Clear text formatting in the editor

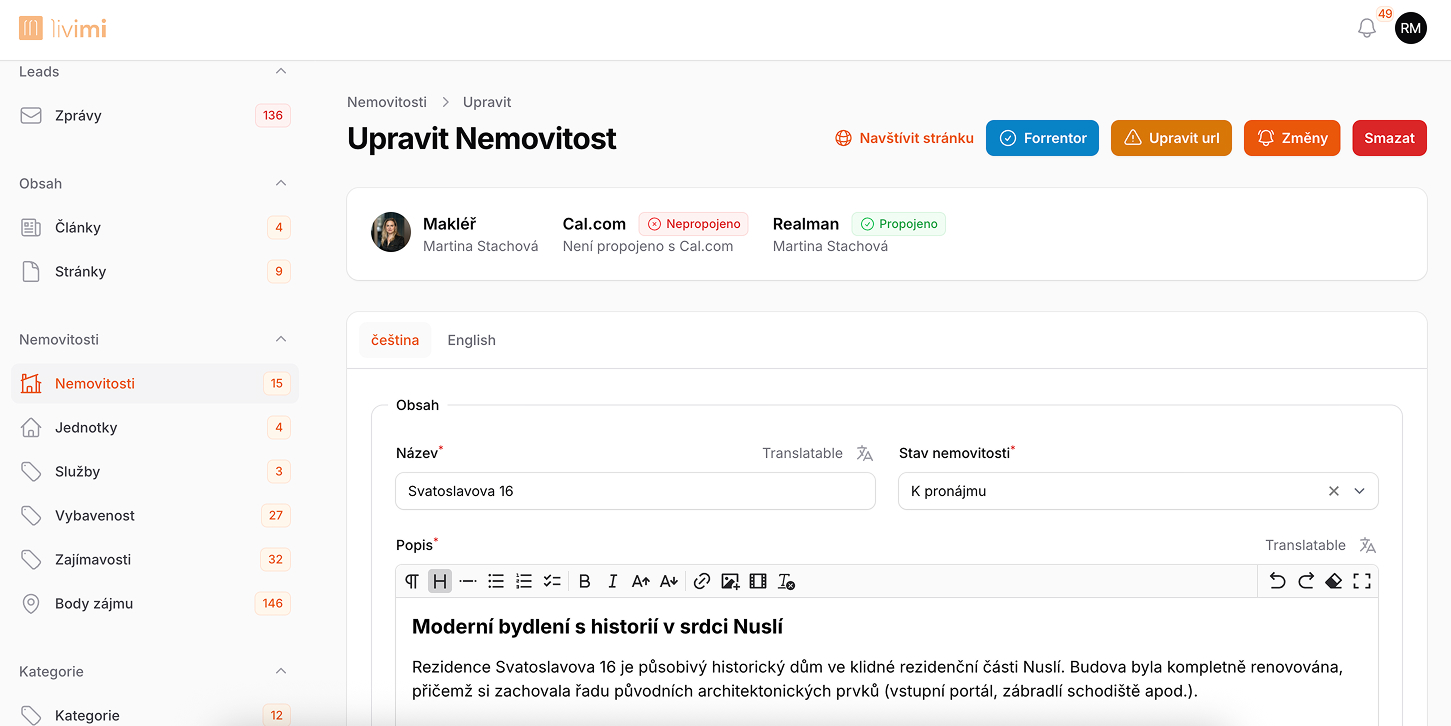click(787, 581)
